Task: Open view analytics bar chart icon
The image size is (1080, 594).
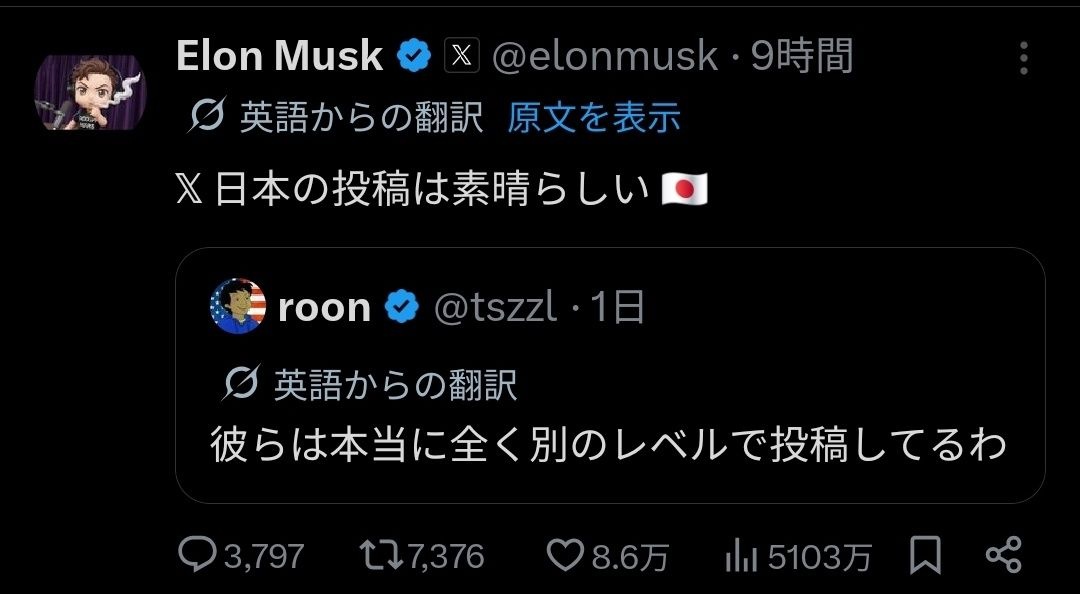Action: (x=739, y=555)
